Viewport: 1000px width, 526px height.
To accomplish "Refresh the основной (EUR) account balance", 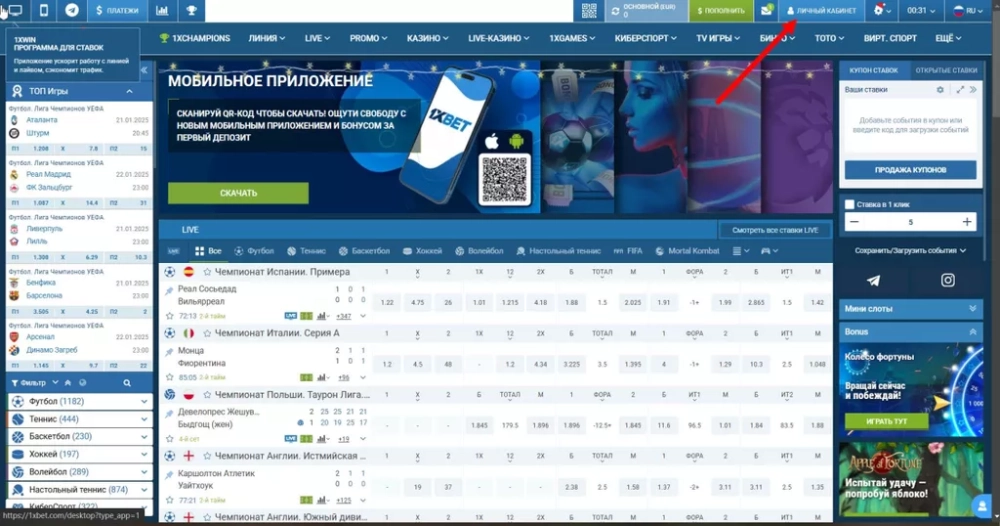I will pyautogui.click(x=615, y=11).
